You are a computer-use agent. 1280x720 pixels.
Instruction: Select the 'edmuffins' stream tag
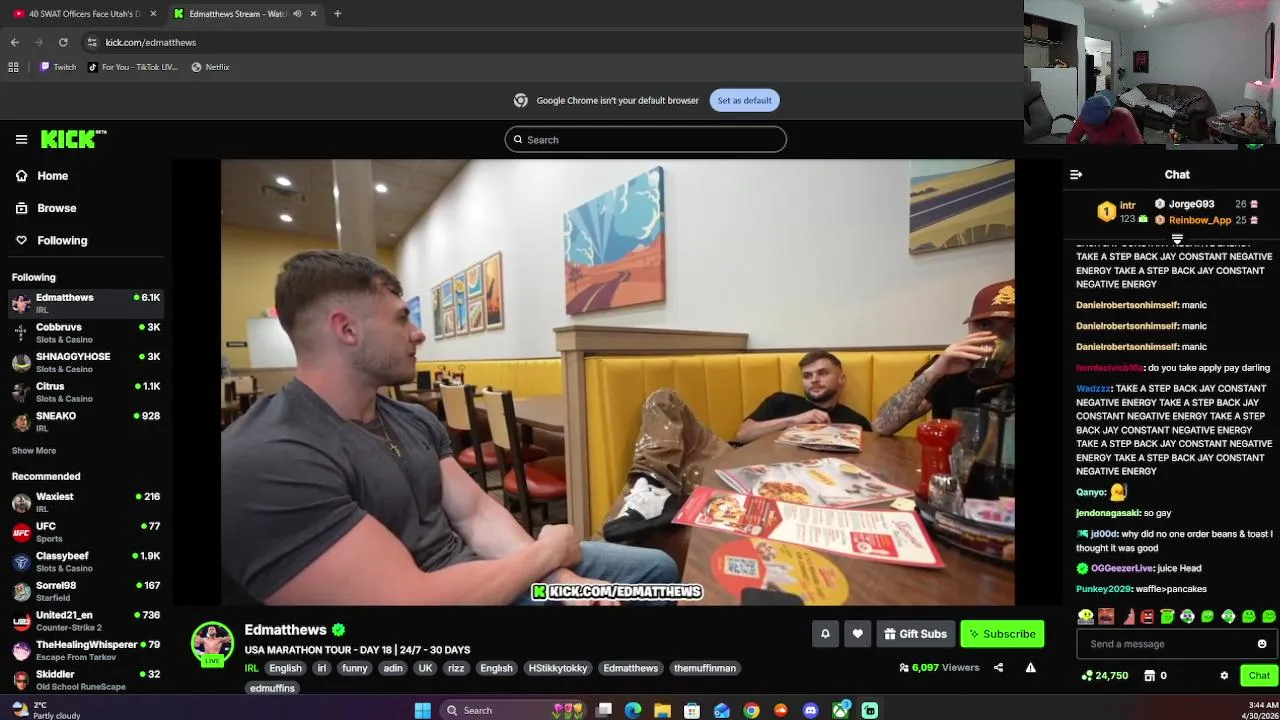(272, 688)
